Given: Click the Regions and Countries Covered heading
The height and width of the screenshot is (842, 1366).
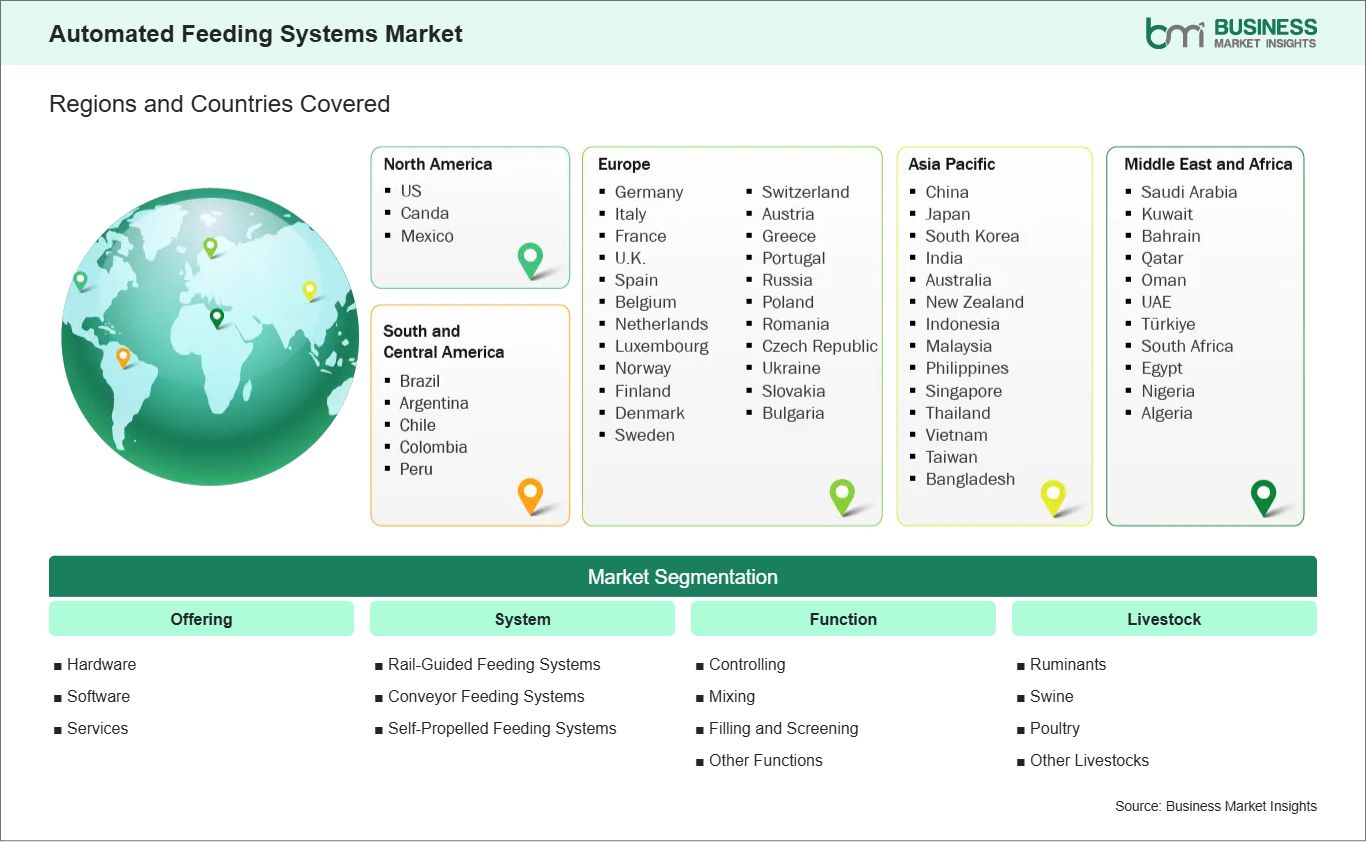Looking at the screenshot, I should [x=219, y=103].
